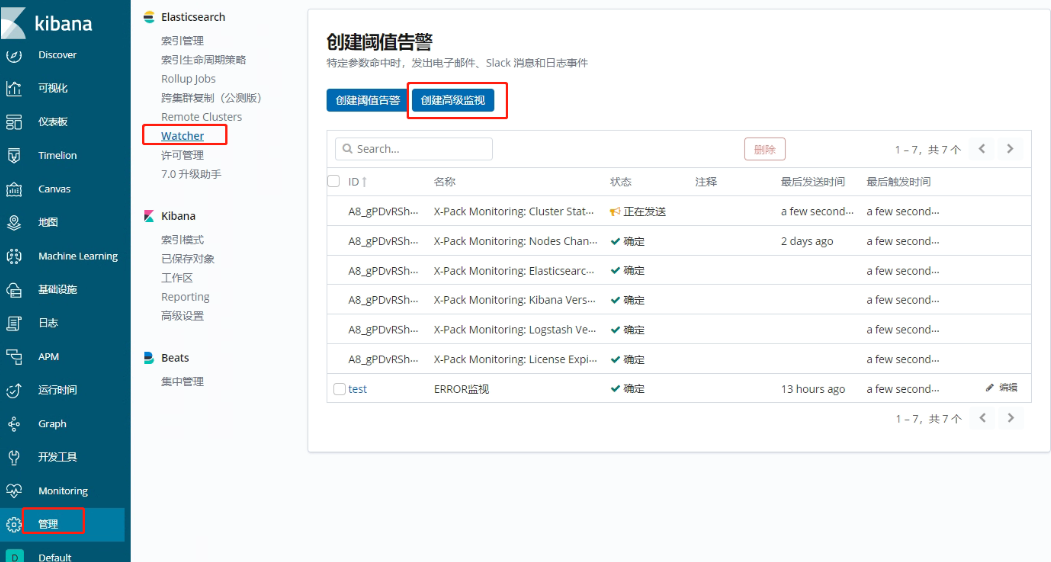The height and width of the screenshot is (562, 1051).
Task: Click the 地图 map pin icon
Action: point(14,223)
